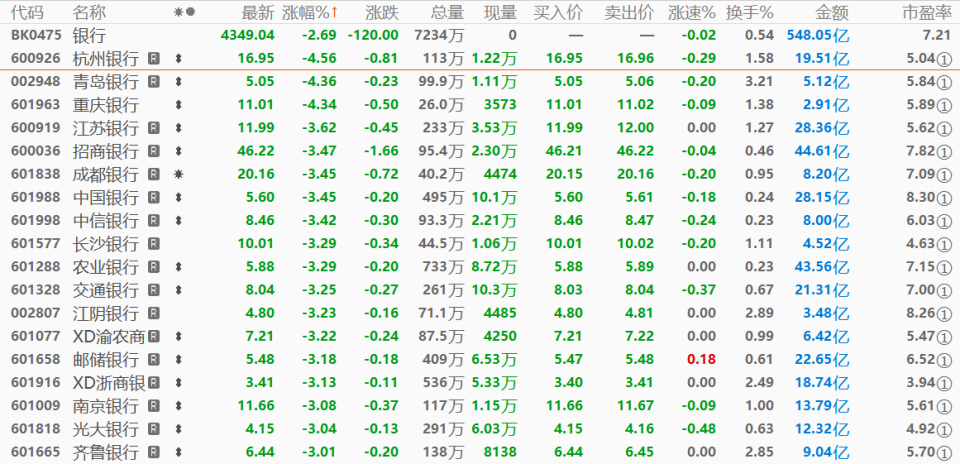
Task: Click the sun marker icon in 成都银行 row
Action: [x=179, y=174]
